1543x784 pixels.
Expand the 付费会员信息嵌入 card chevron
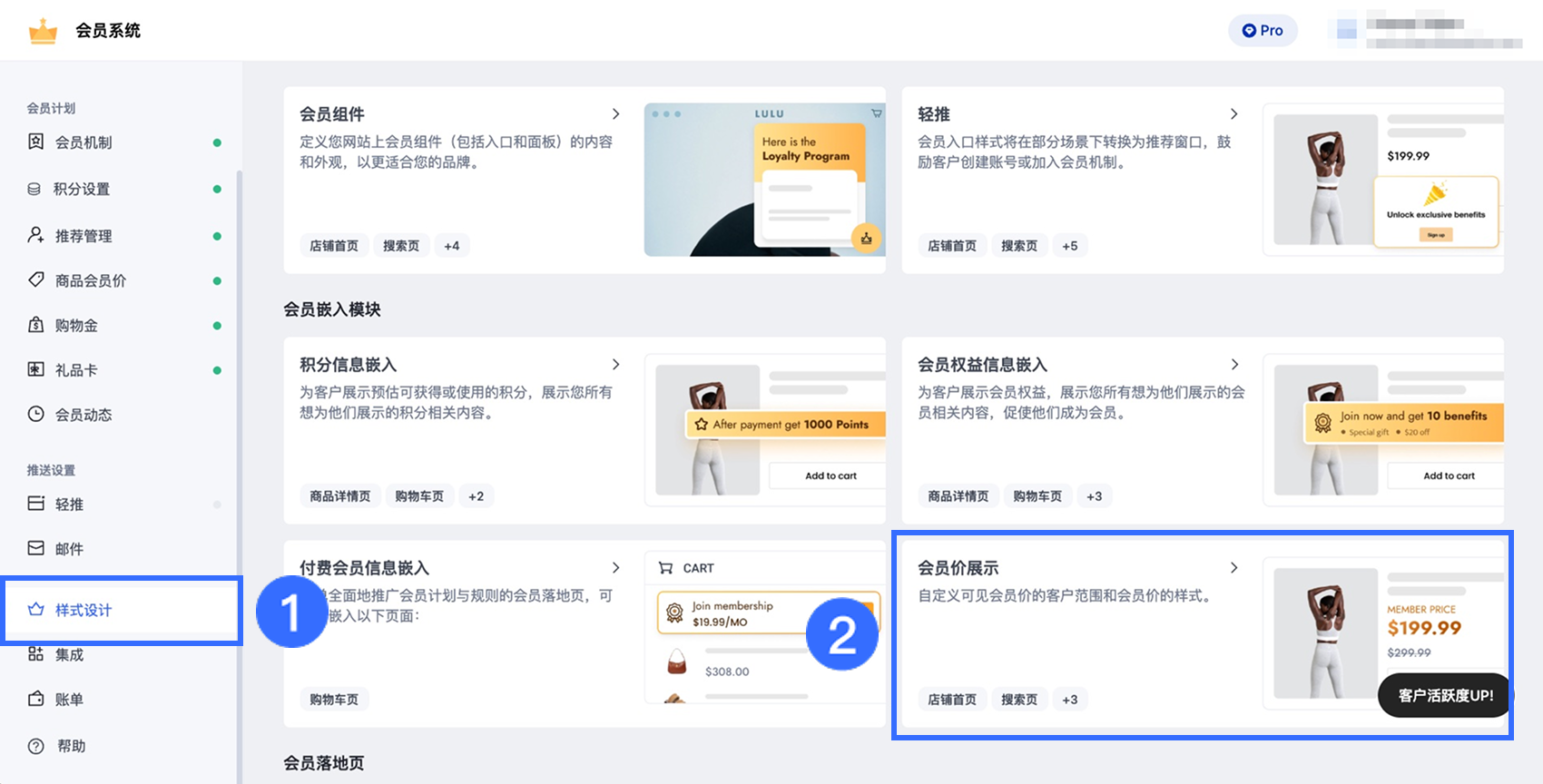(x=615, y=568)
